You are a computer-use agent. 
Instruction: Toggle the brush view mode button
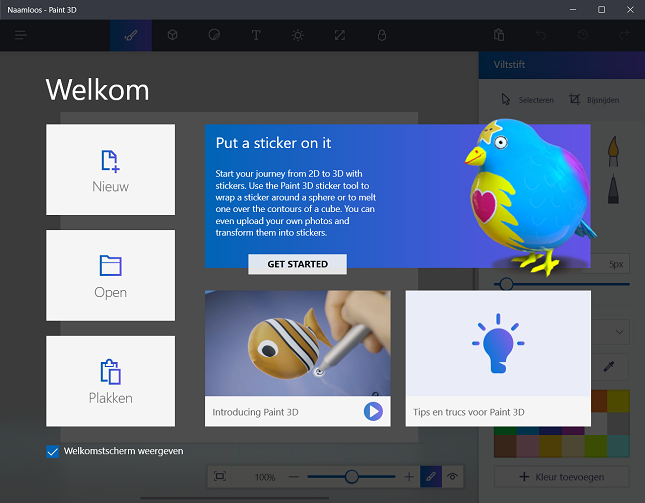tap(431, 477)
